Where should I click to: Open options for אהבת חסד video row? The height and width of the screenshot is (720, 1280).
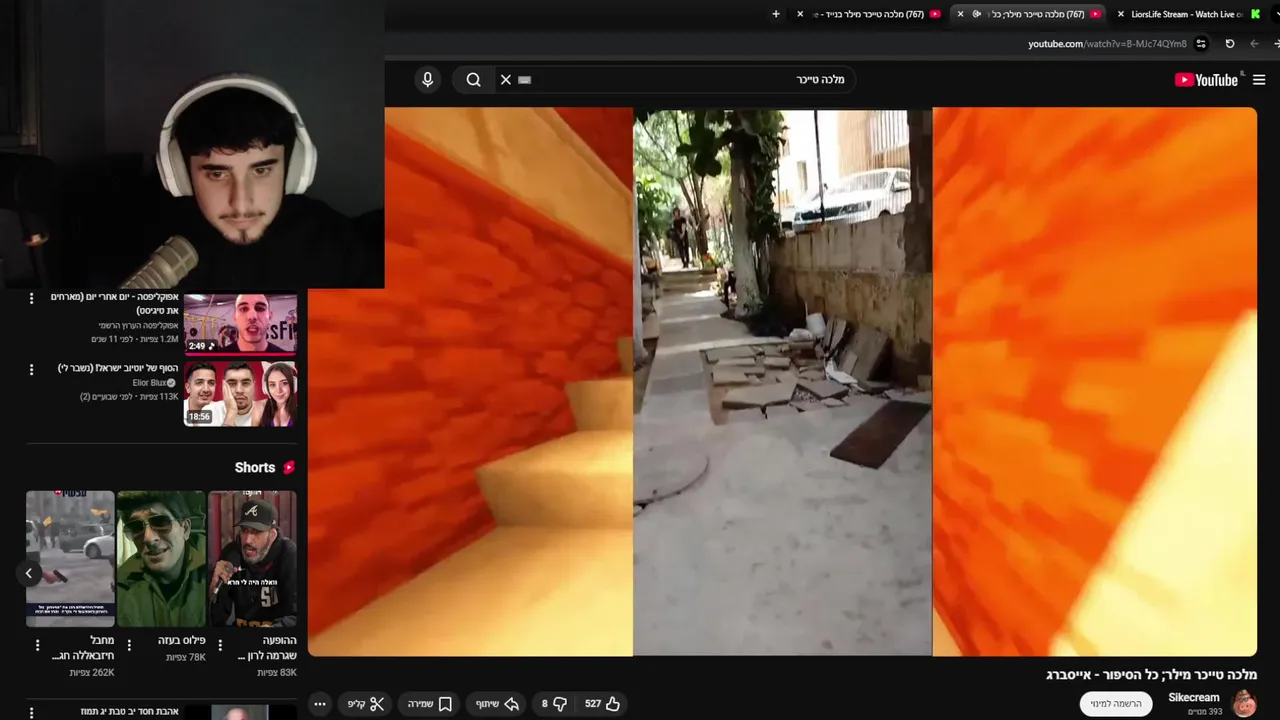click(31, 713)
